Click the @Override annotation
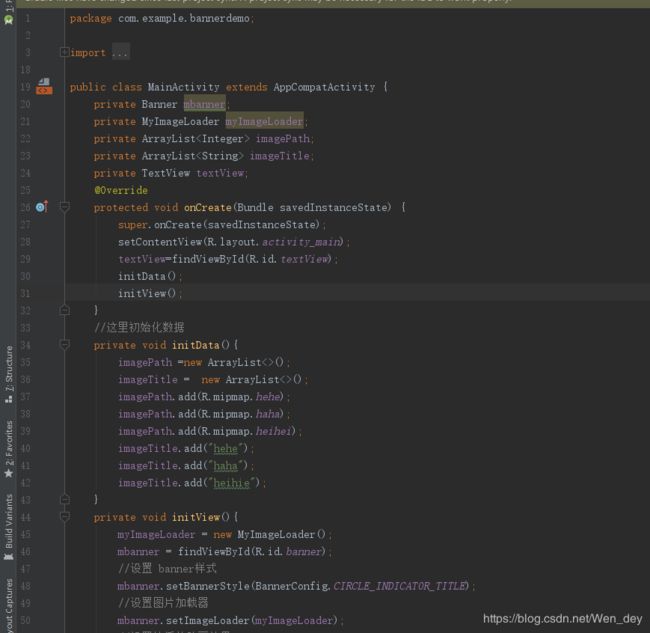The height and width of the screenshot is (633, 650). 121,190
